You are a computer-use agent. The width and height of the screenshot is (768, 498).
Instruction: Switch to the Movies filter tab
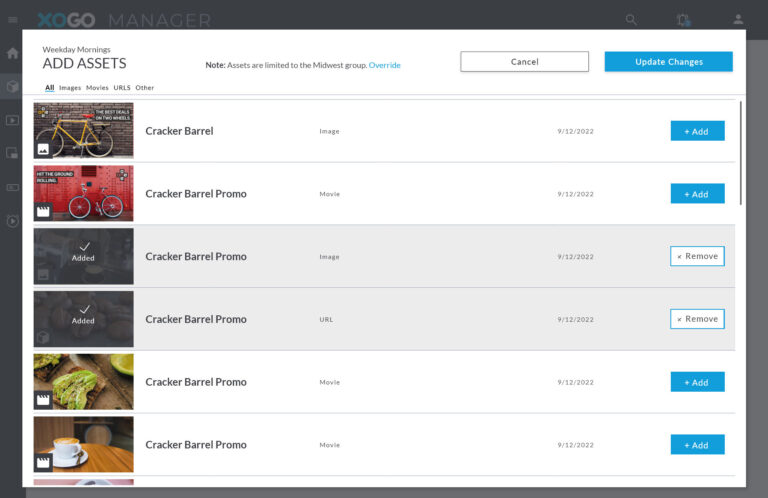pos(97,88)
